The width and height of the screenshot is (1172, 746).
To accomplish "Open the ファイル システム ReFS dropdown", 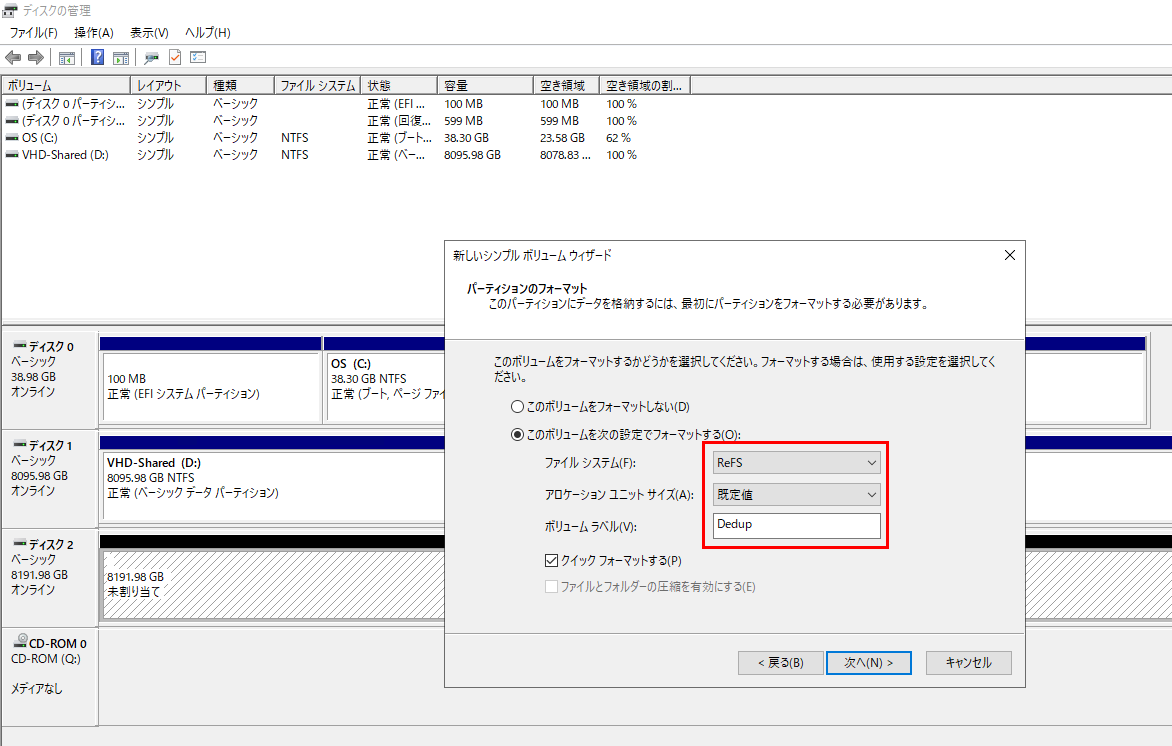I will coord(797,463).
